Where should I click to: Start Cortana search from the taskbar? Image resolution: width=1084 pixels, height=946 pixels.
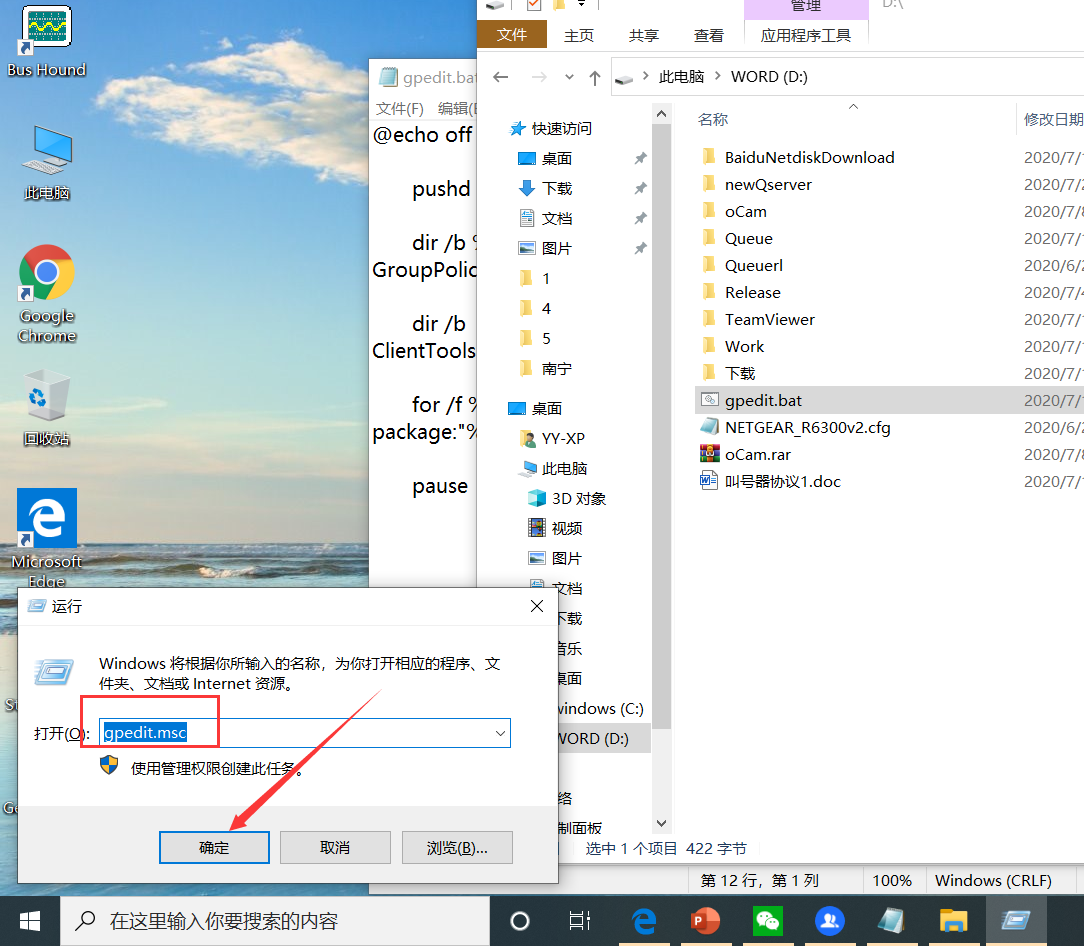520,921
